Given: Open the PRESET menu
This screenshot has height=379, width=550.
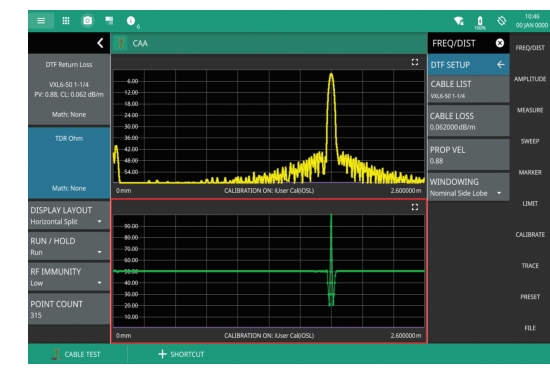Looking at the screenshot, I should [x=530, y=297].
